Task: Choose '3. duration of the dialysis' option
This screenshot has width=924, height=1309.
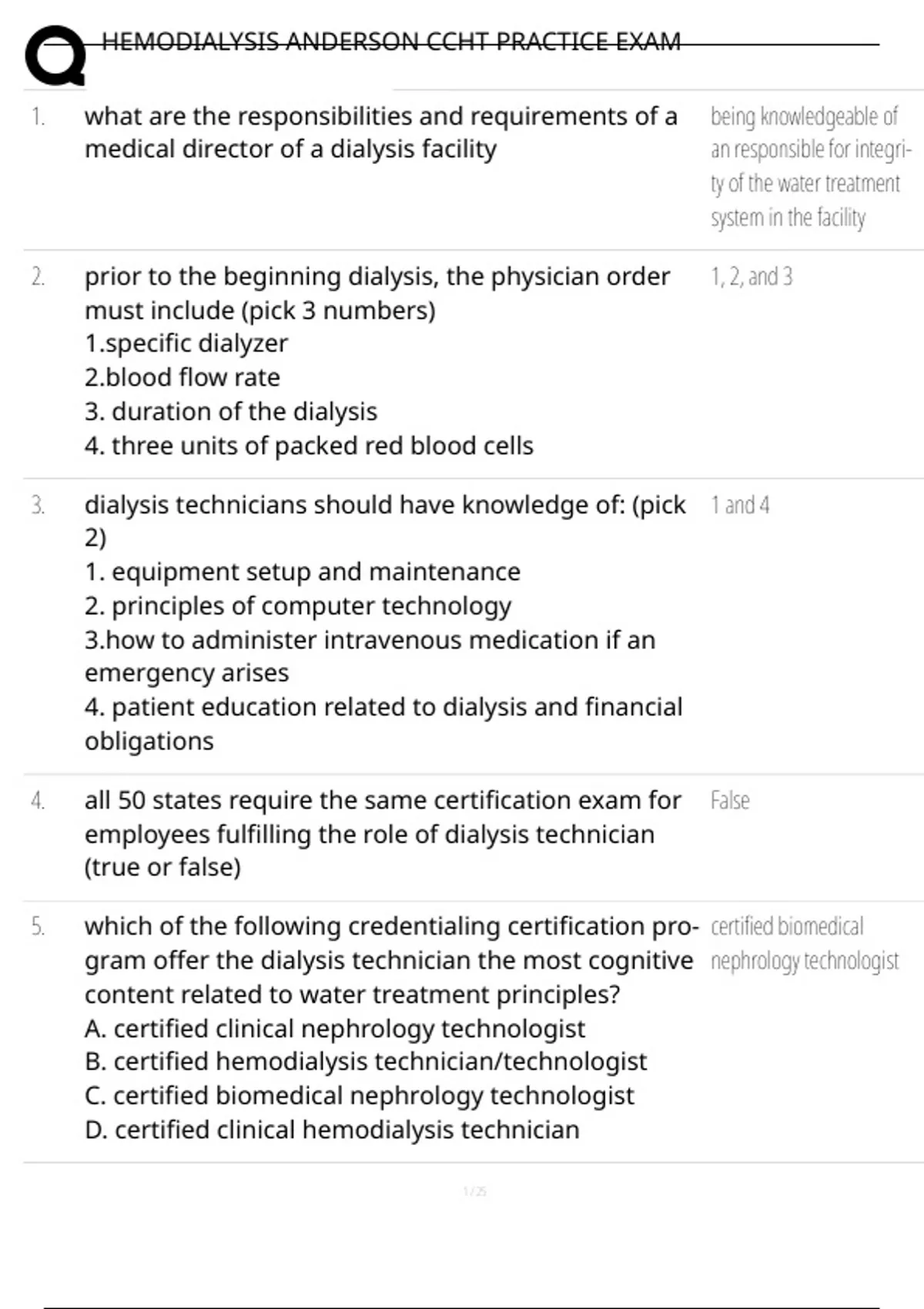Action: (x=231, y=412)
